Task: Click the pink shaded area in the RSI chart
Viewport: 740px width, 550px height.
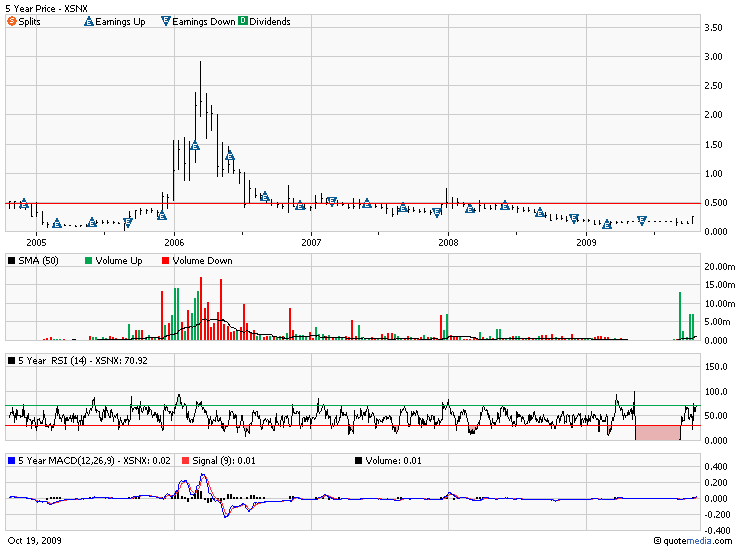Action: click(658, 432)
